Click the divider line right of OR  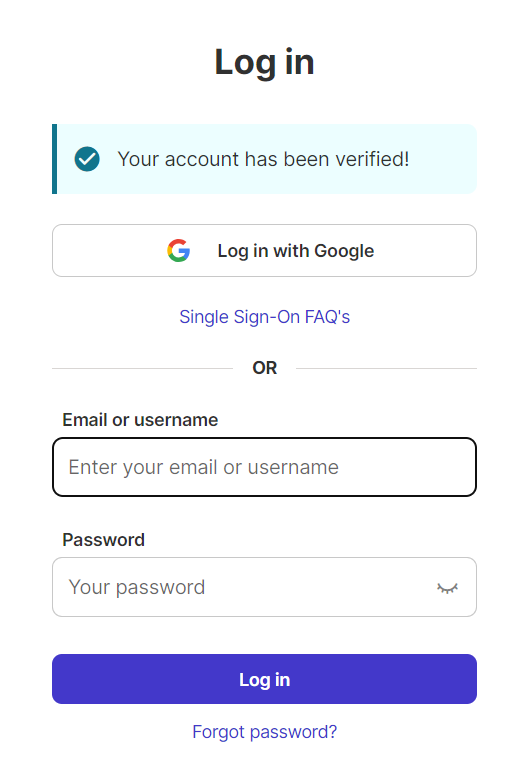coord(386,368)
